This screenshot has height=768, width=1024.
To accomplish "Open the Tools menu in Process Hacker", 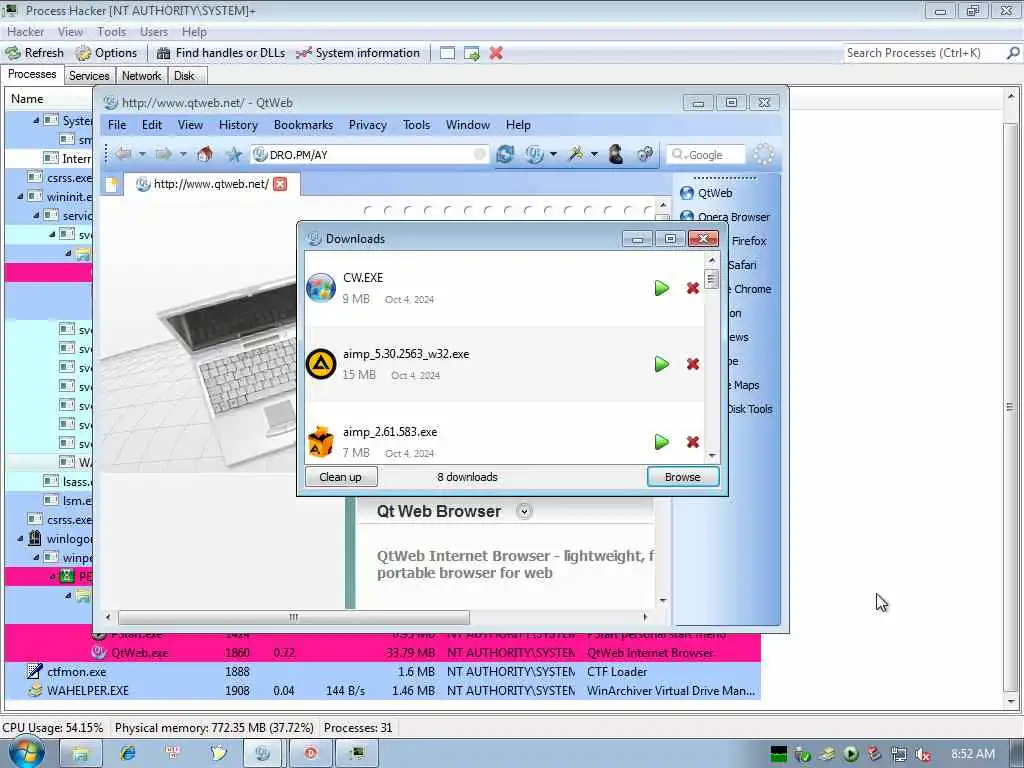I will (111, 31).
